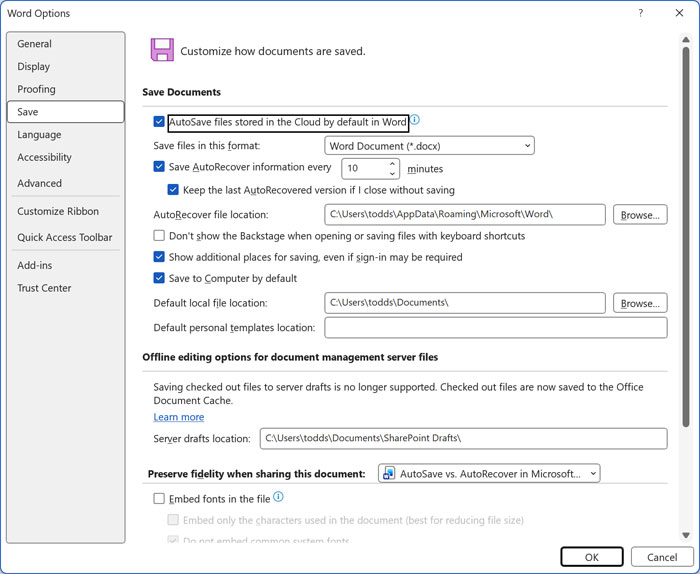Click the Default local file location field
The height and width of the screenshot is (574, 700).
click(465, 303)
